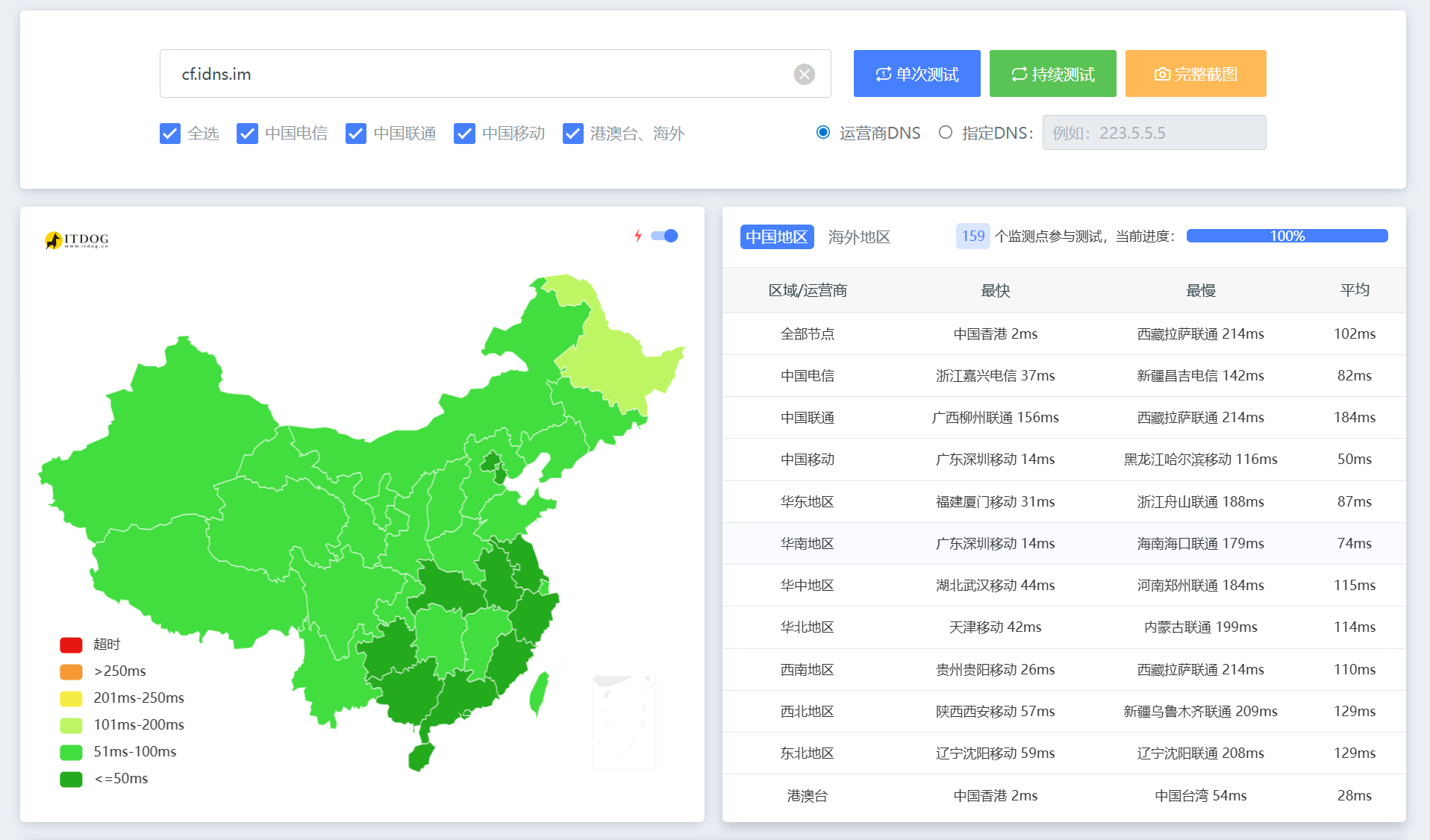
Task: Click the orange >250ms legend swatch
Action: click(x=71, y=671)
